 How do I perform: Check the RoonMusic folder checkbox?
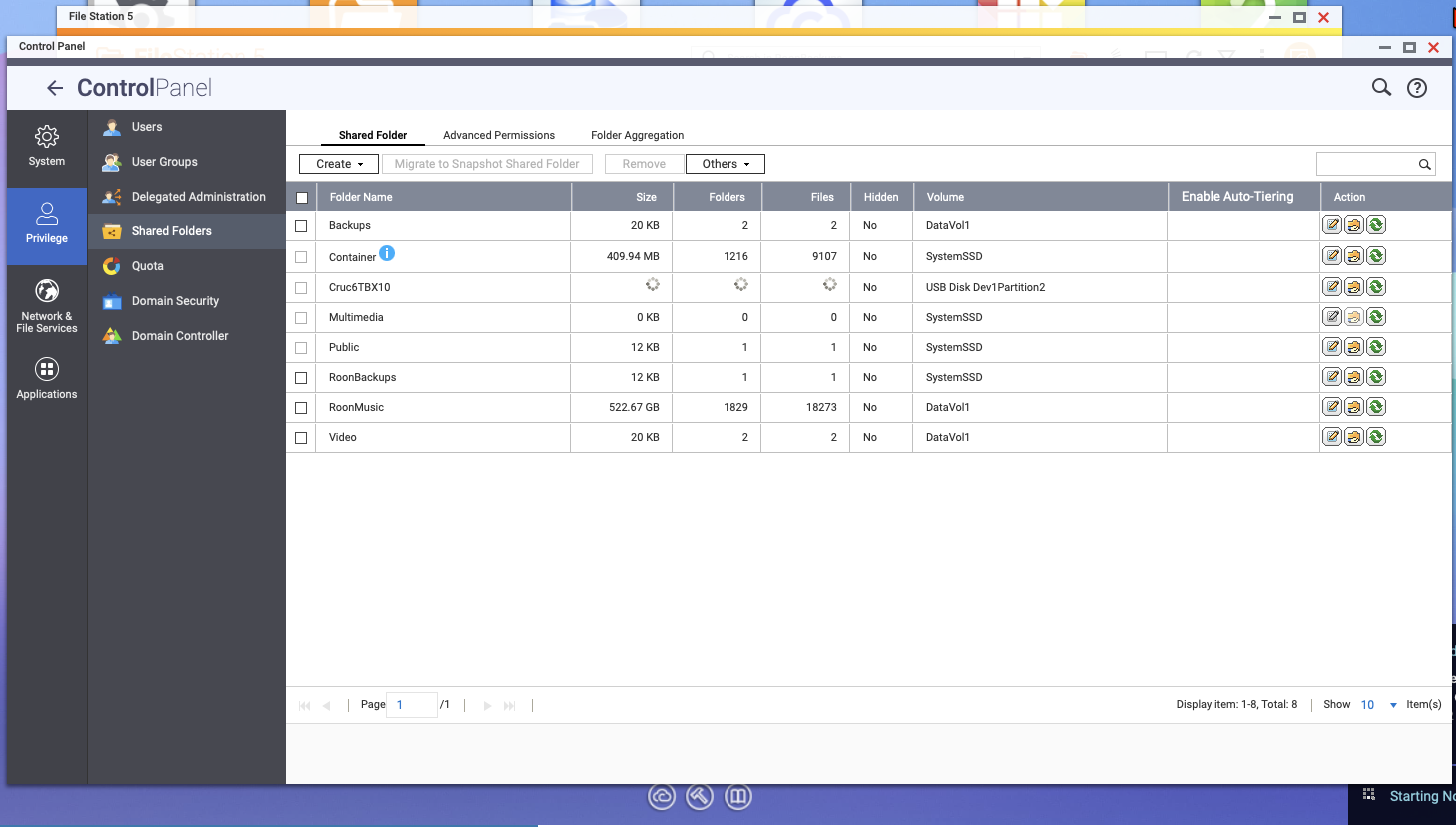[301, 408]
